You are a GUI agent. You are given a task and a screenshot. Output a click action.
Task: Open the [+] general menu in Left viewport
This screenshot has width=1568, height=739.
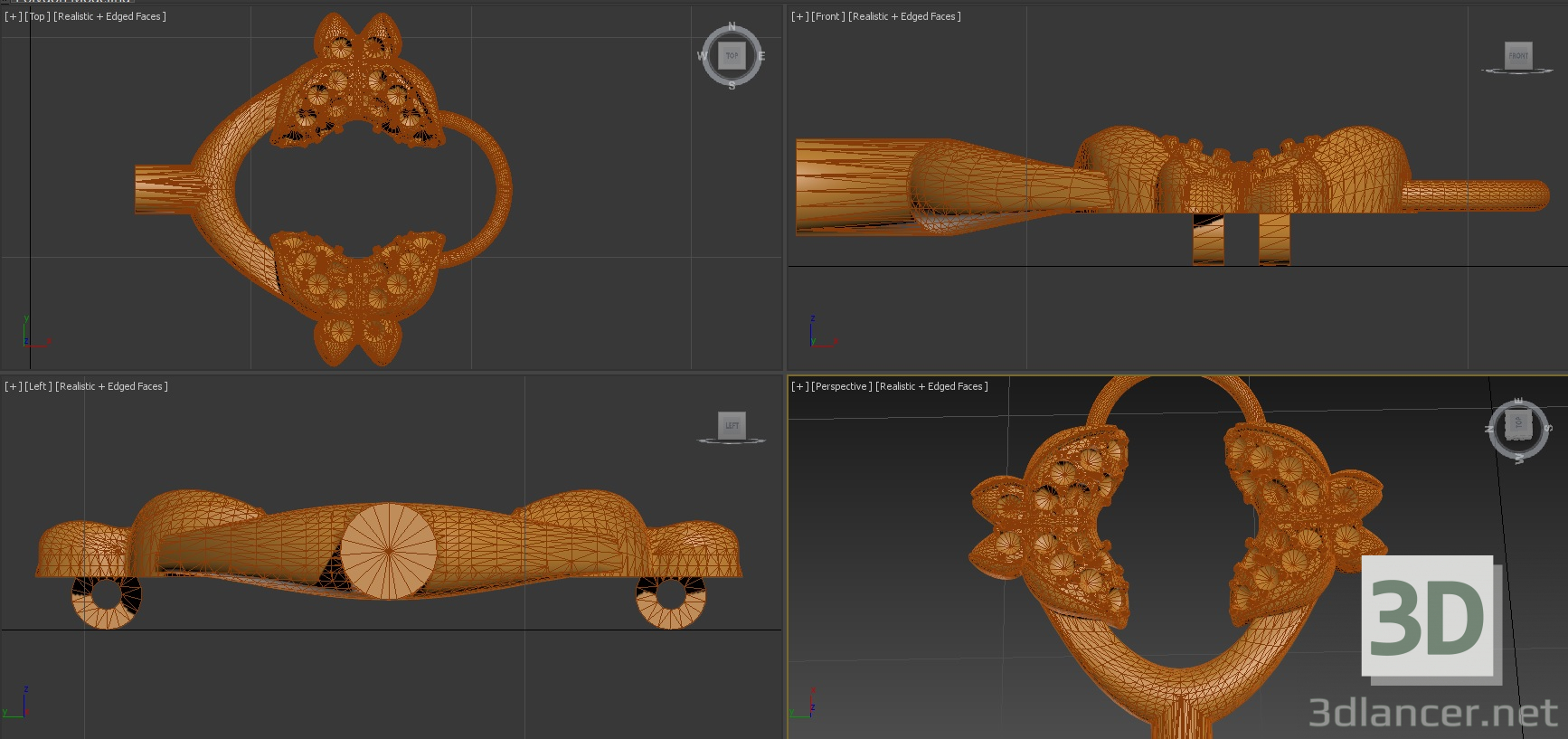point(13,386)
